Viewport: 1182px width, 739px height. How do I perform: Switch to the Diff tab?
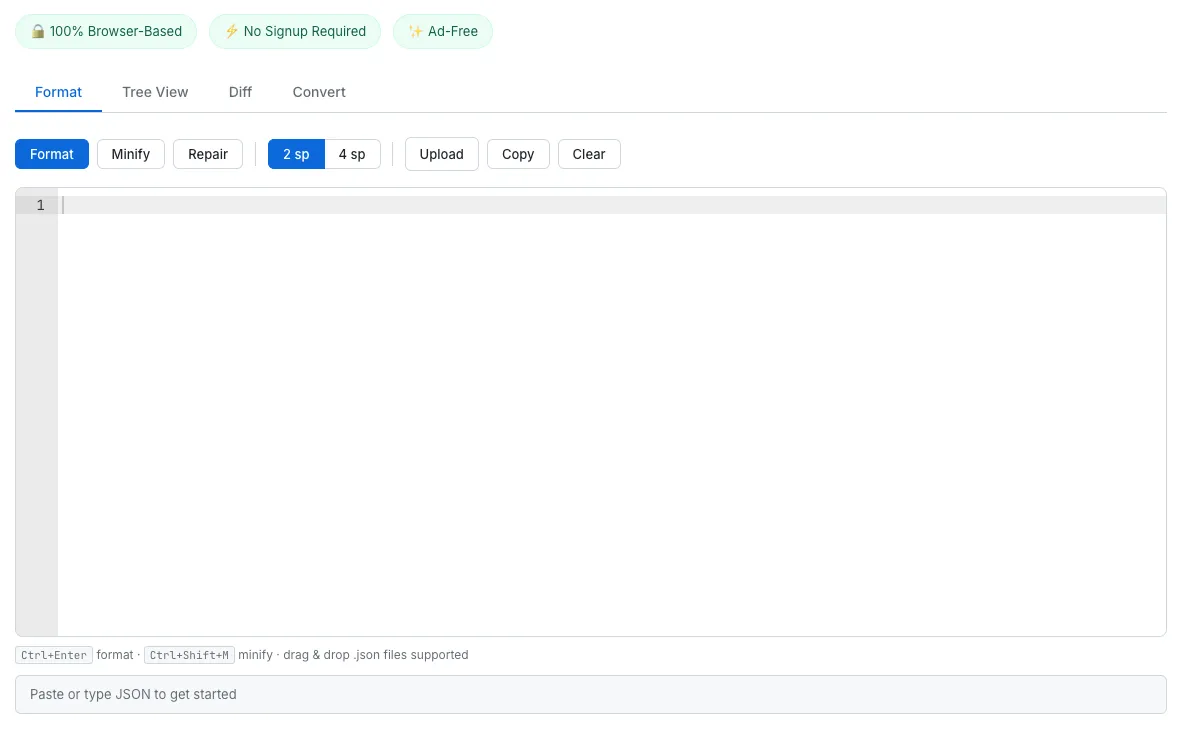point(240,92)
